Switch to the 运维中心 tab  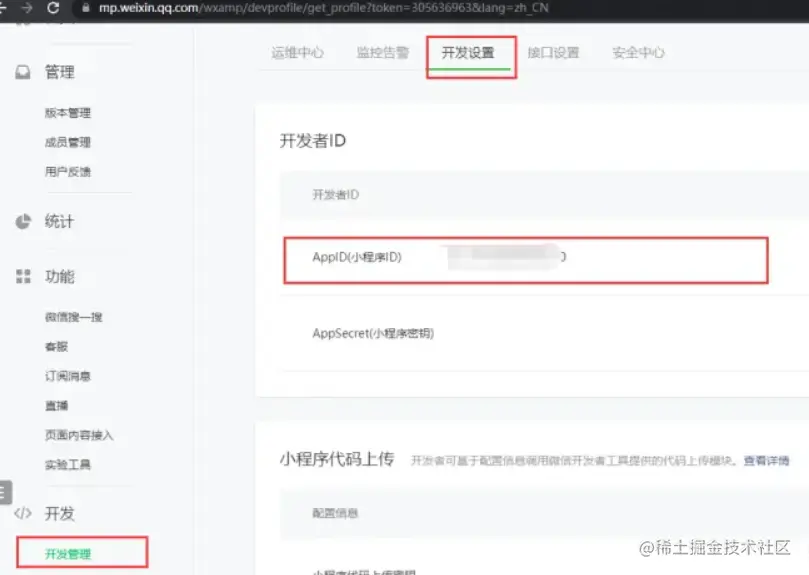click(298, 52)
